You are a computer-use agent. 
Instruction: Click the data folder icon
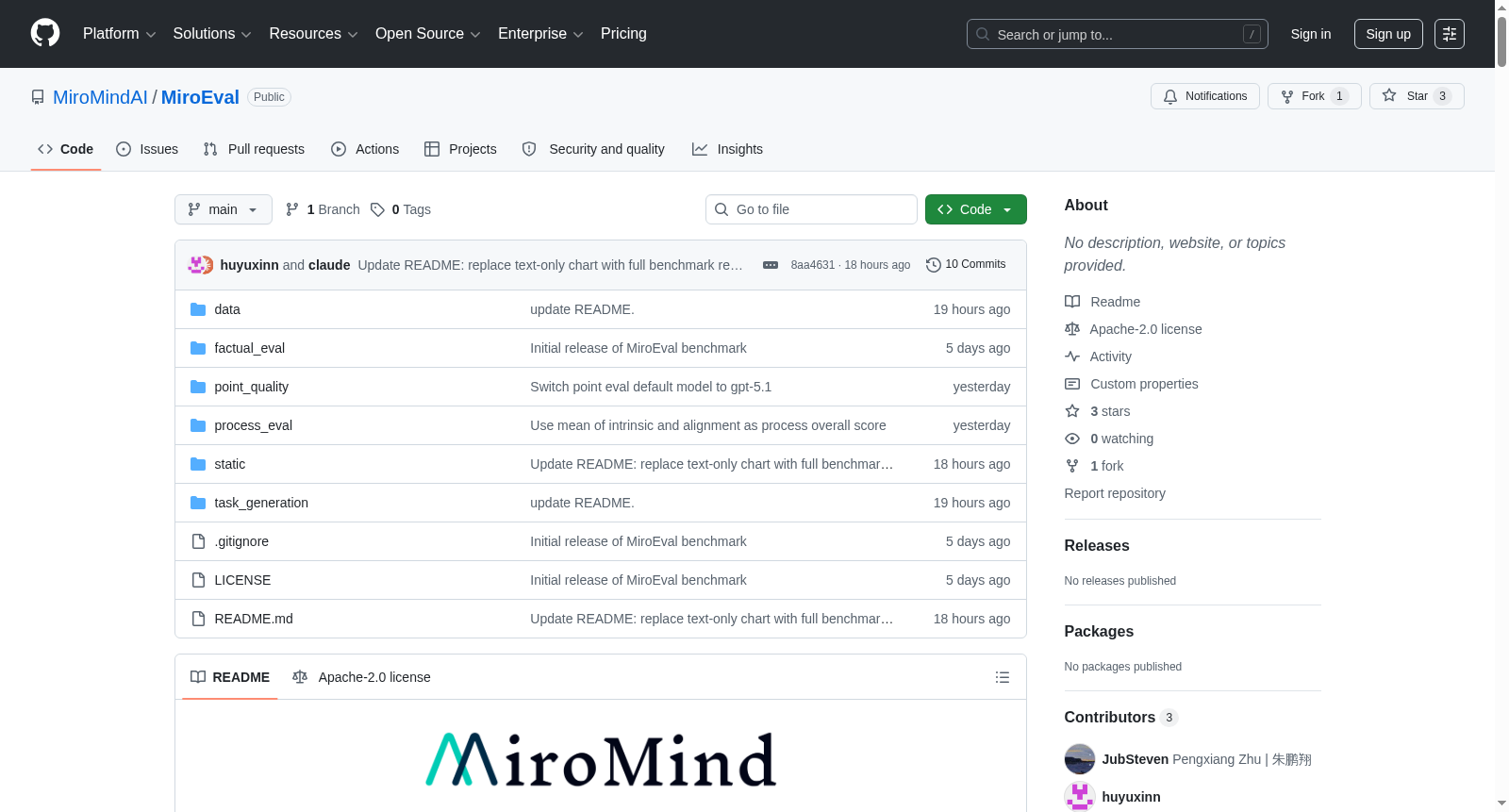click(x=198, y=309)
